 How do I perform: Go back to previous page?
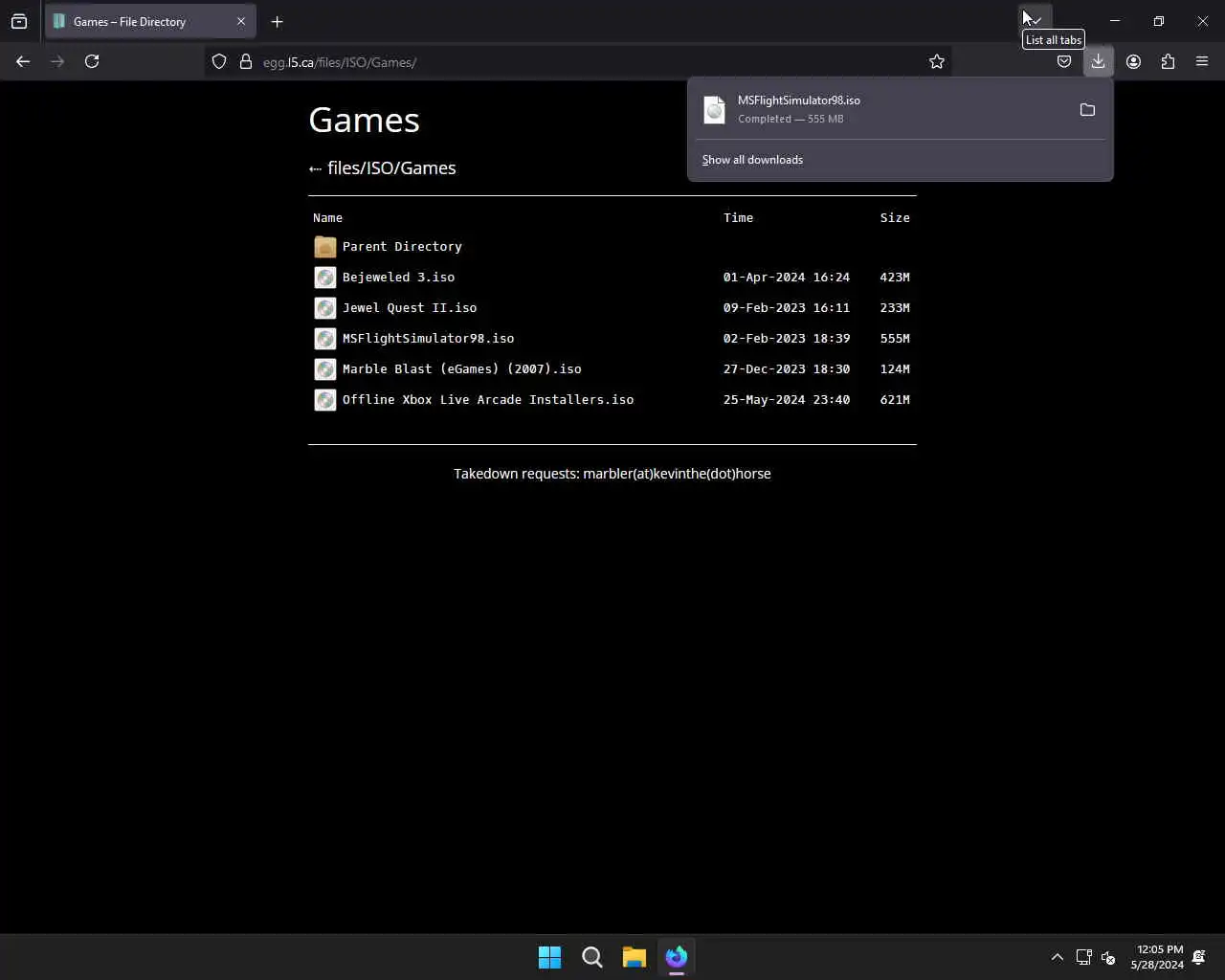tap(23, 61)
